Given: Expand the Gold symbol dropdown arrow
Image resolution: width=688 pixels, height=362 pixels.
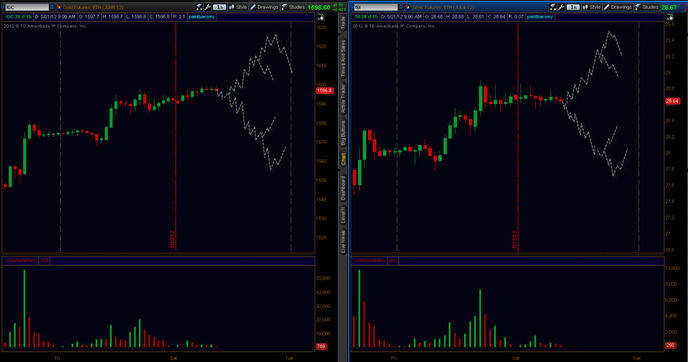Looking at the screenshot, I should (x=52, y=7).
